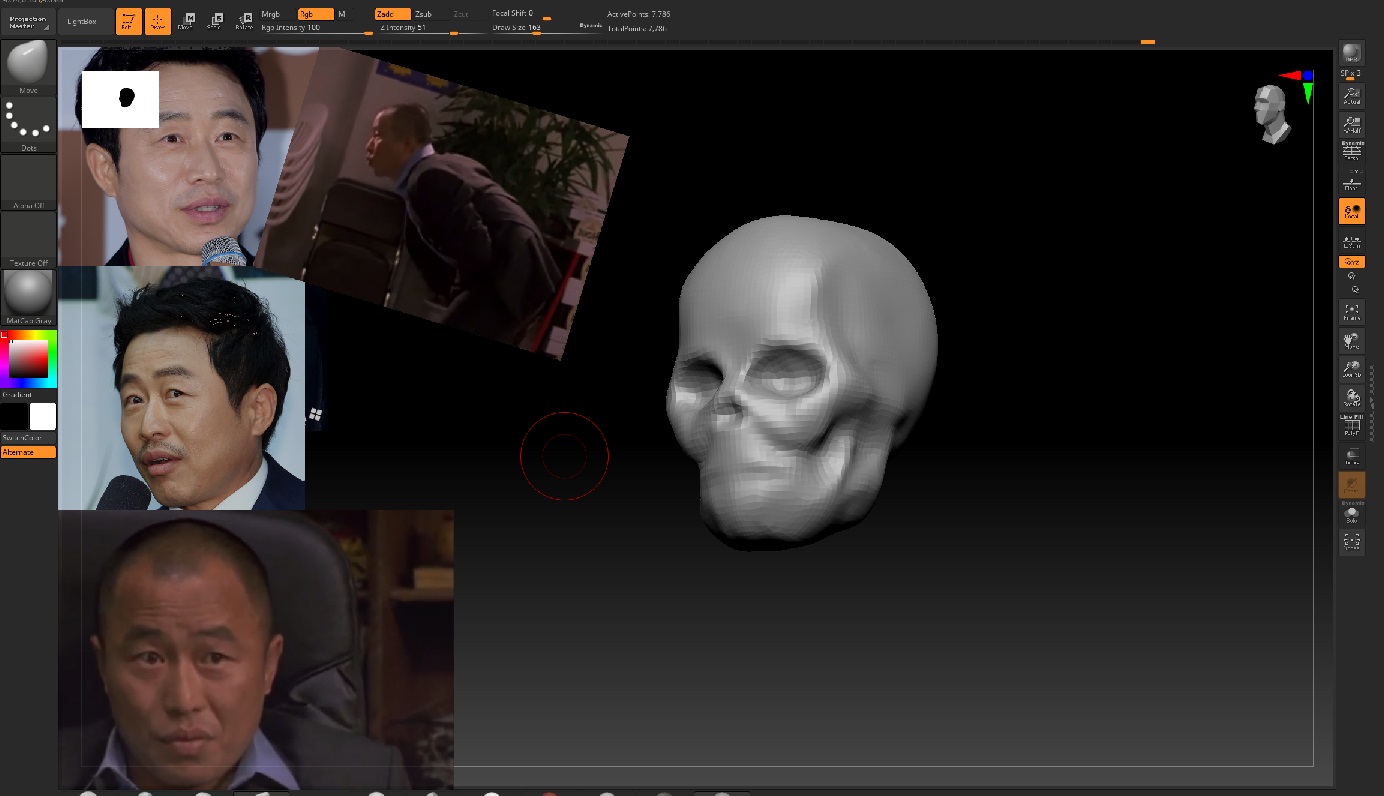Screen dimensions: 1384x796
Task: Toggle Dynamic draw size
Action: pos(590,26)
